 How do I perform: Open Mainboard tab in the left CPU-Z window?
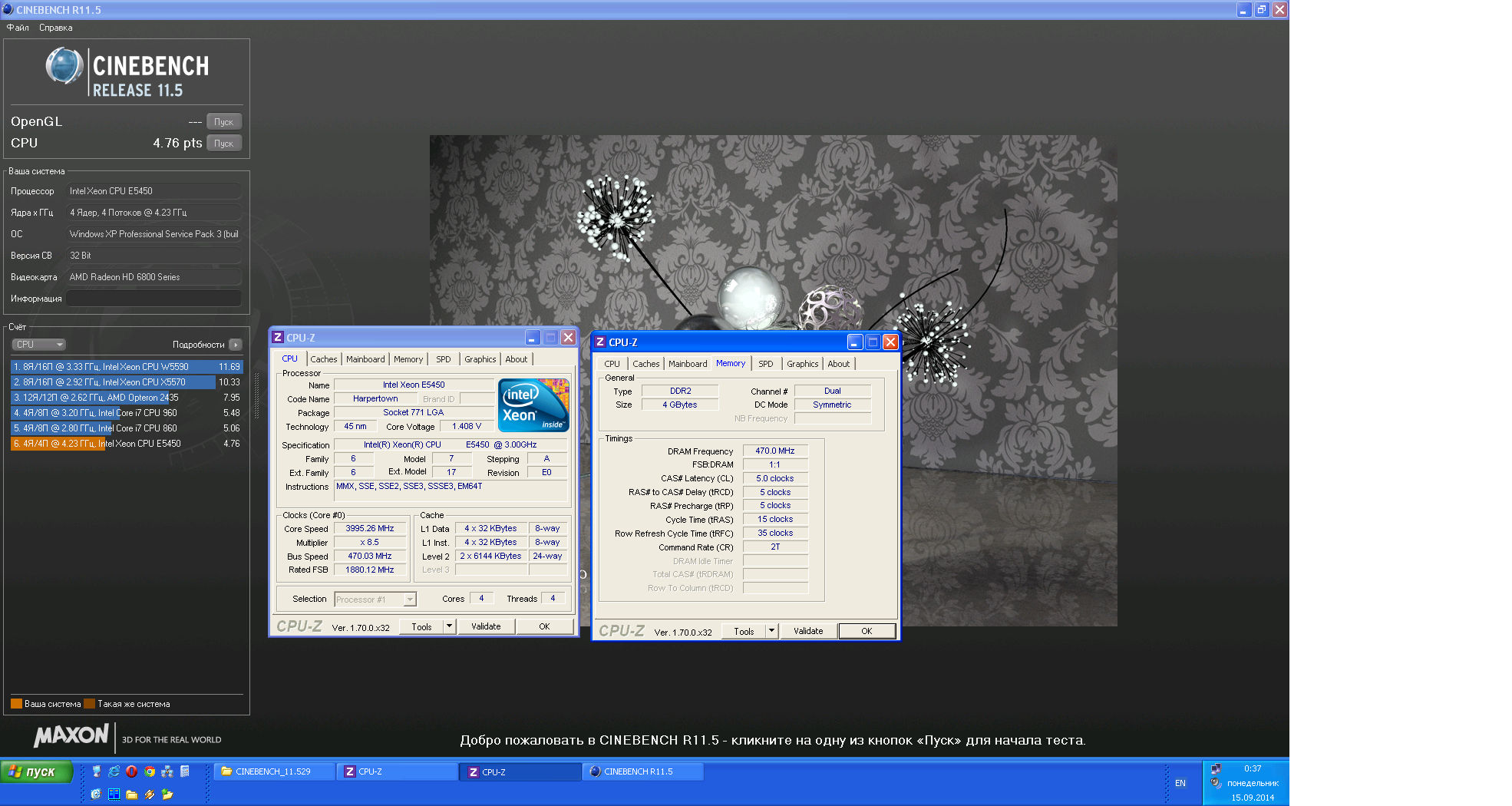pyautogui.click(x=365, y=359)
